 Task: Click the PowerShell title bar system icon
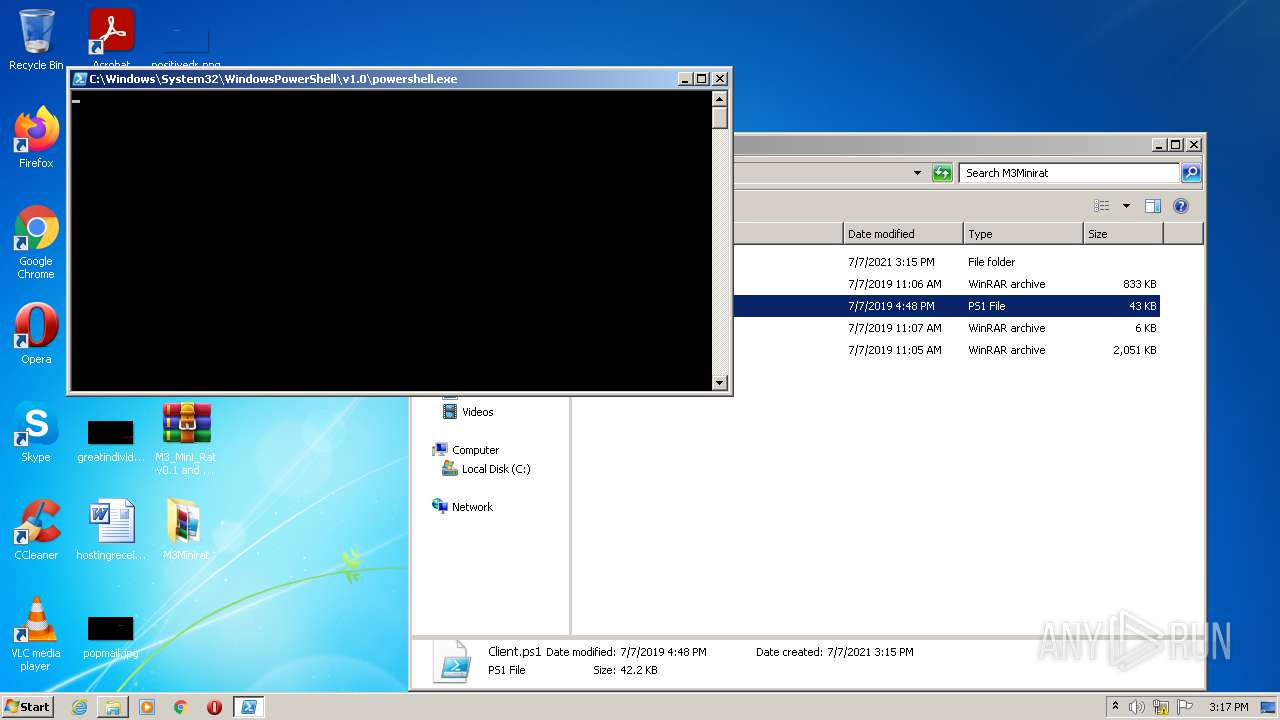click(80, 79)
